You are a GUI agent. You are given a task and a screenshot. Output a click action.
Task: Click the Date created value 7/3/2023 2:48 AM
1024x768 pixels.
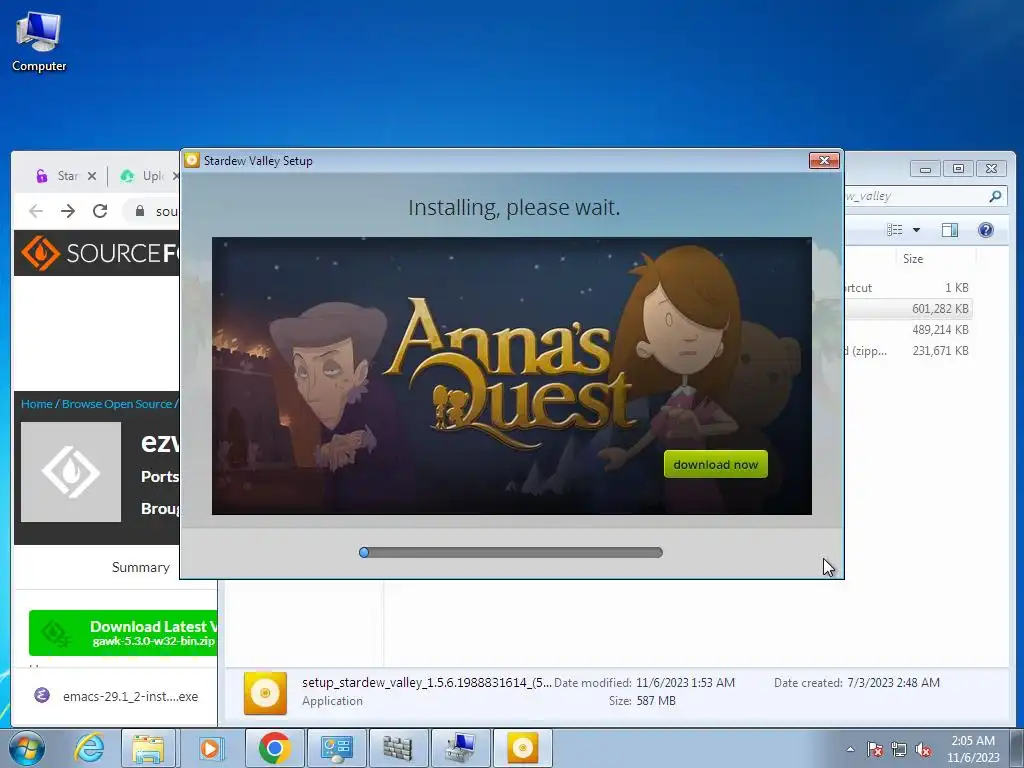pyautogui.click(x=893, y=682)
